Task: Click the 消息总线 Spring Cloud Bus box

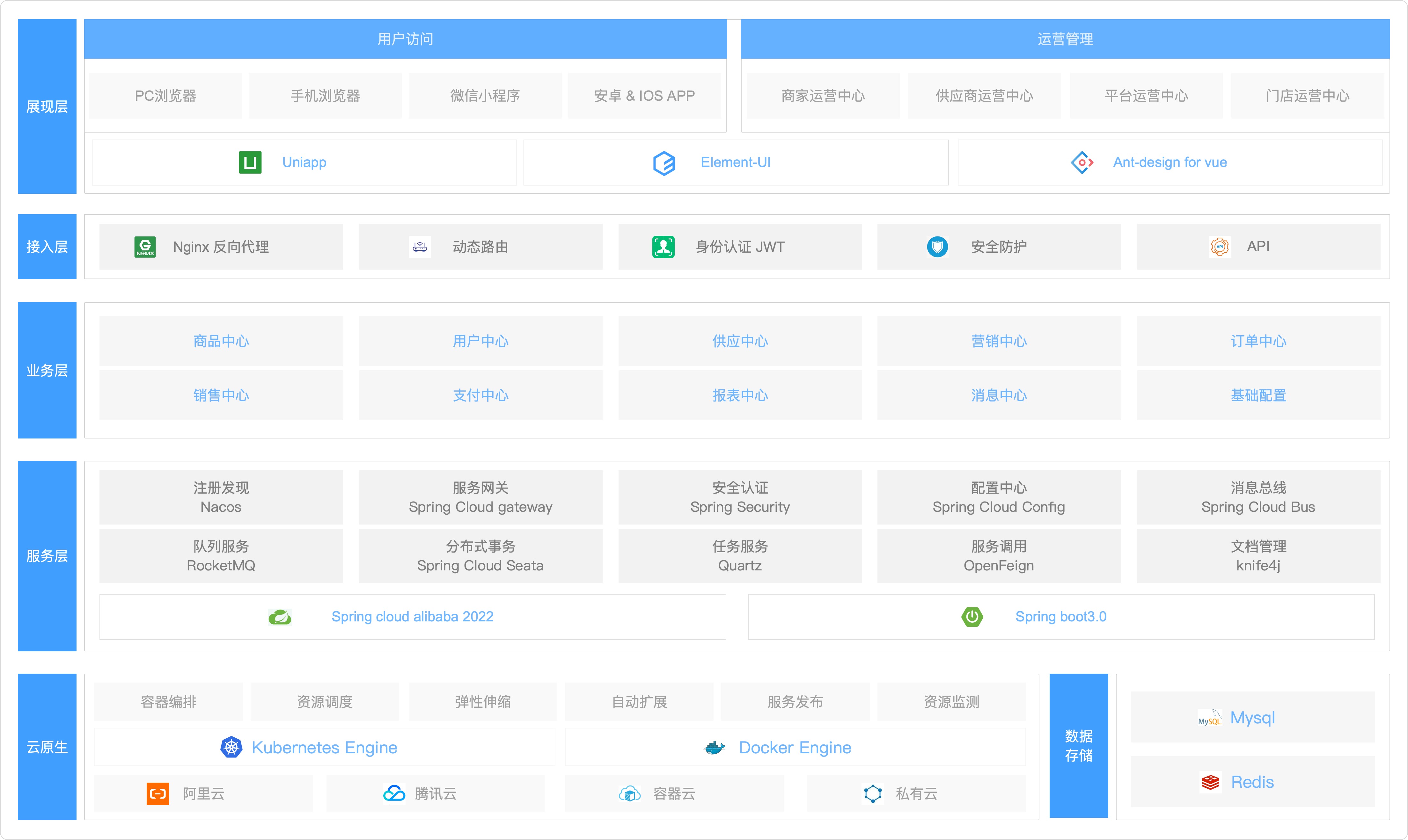Action: pyautogui.click(x=1258, y=497)
